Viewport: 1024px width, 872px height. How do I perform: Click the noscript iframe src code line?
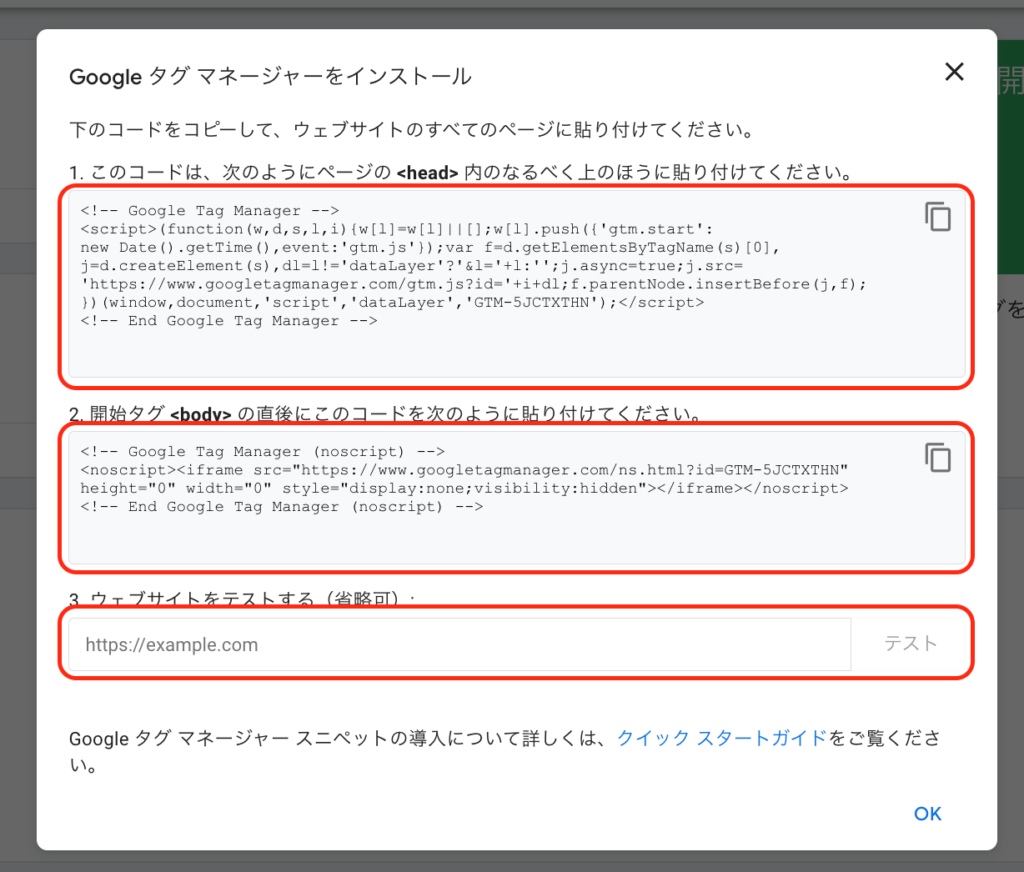click(464, 470)
